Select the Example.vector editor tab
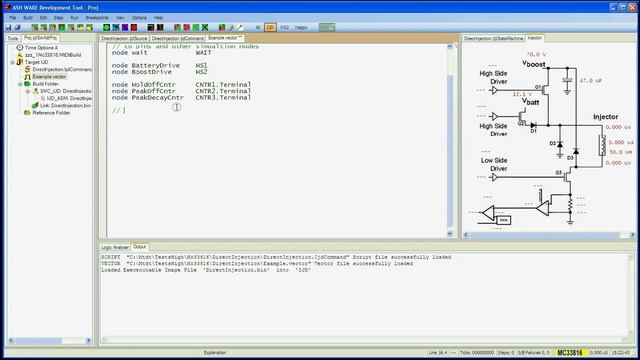 tap(225, 38)
